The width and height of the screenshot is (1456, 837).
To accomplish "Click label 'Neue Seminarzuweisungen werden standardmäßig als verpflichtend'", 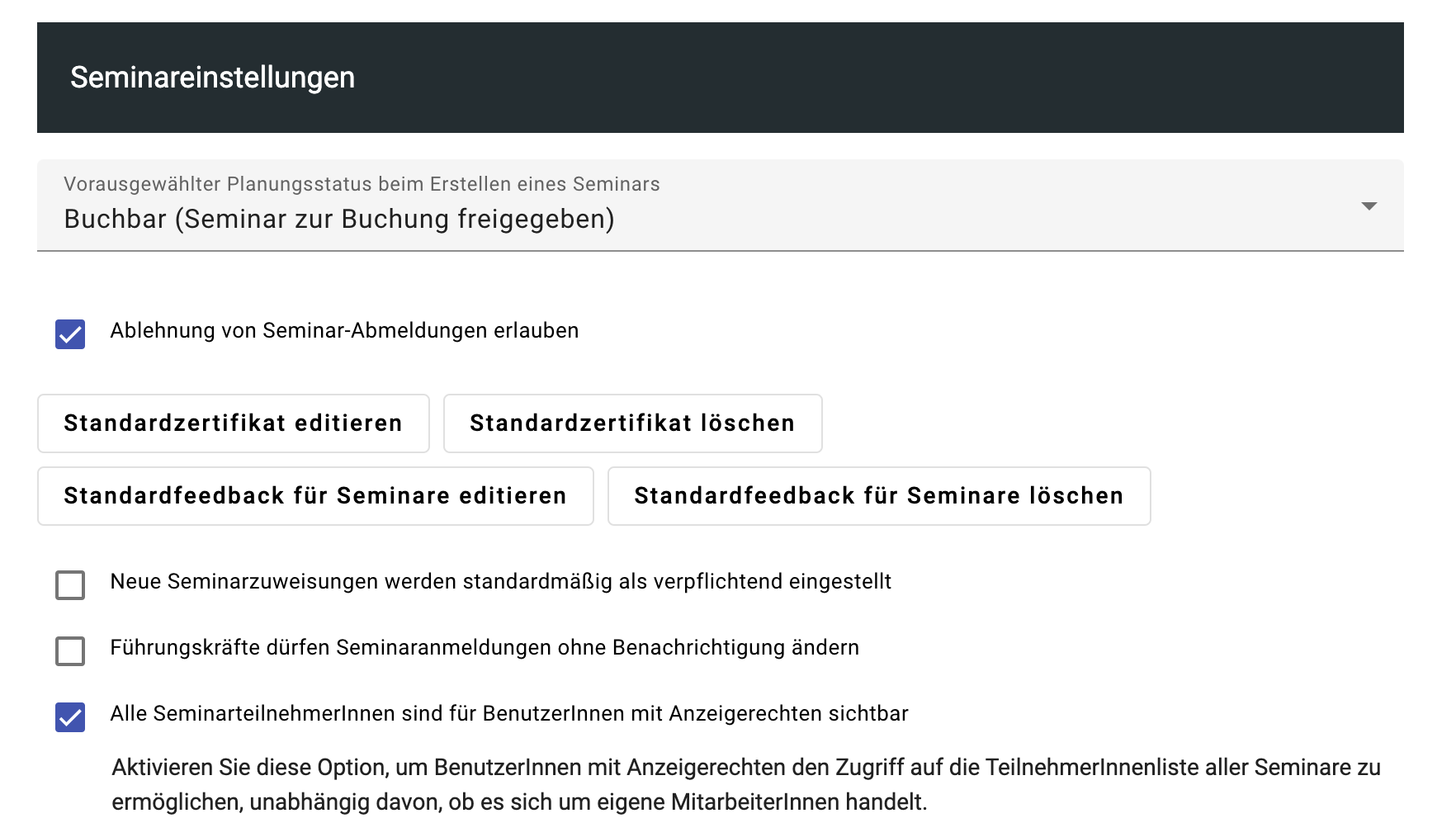I will pos(500,582).
